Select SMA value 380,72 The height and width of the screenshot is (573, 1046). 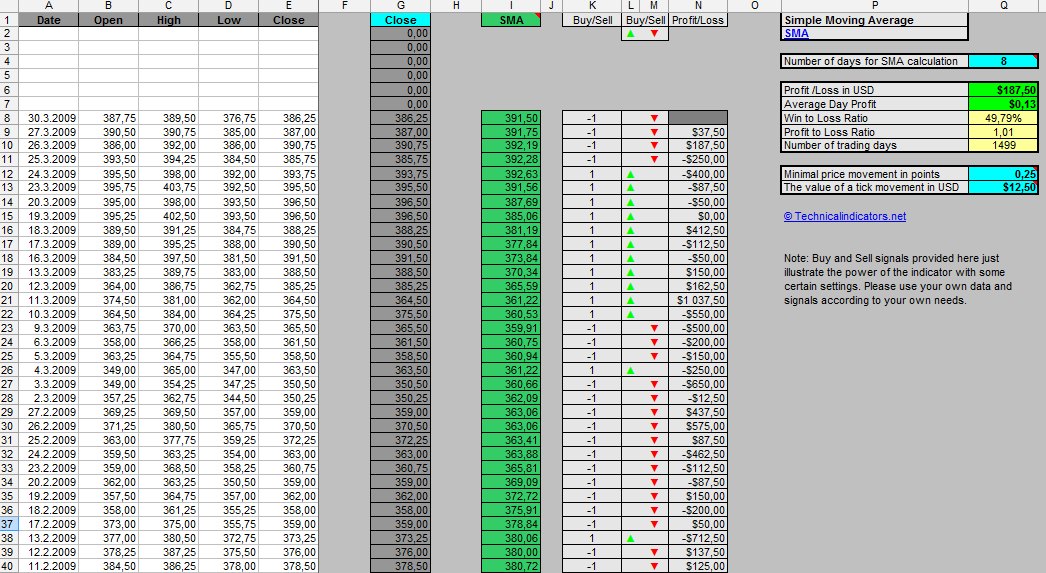[511, 566]
